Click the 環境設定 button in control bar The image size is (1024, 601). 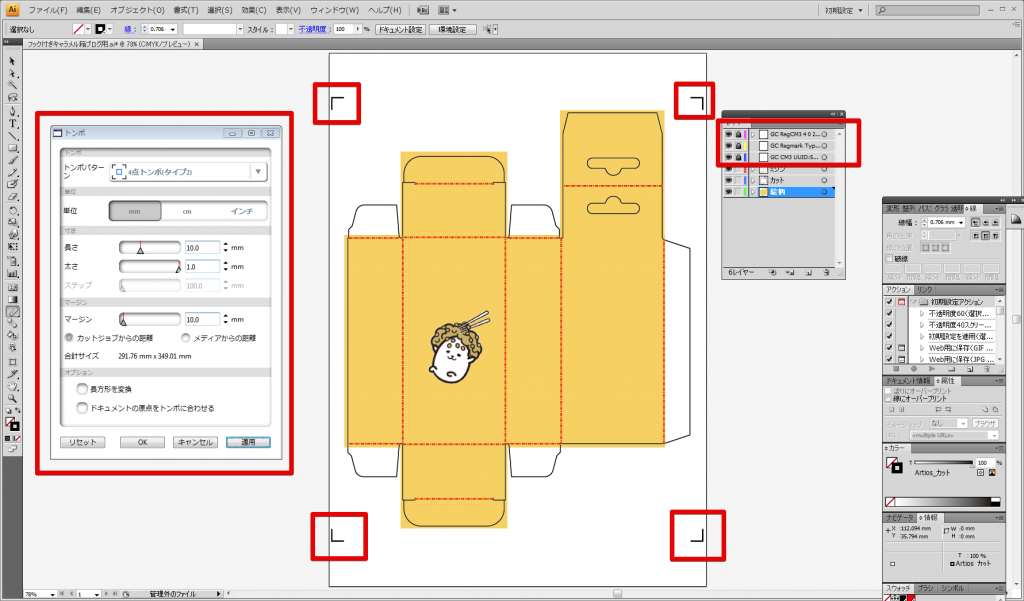(x=452, y=29)
